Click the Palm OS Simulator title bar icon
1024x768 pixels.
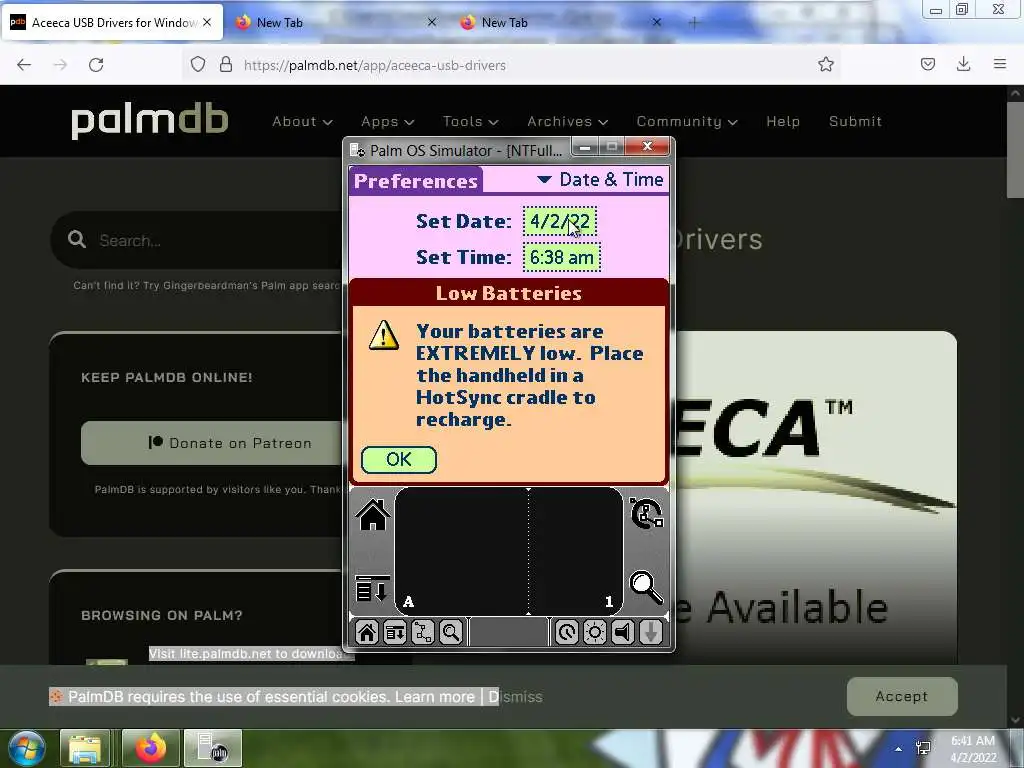357,151
